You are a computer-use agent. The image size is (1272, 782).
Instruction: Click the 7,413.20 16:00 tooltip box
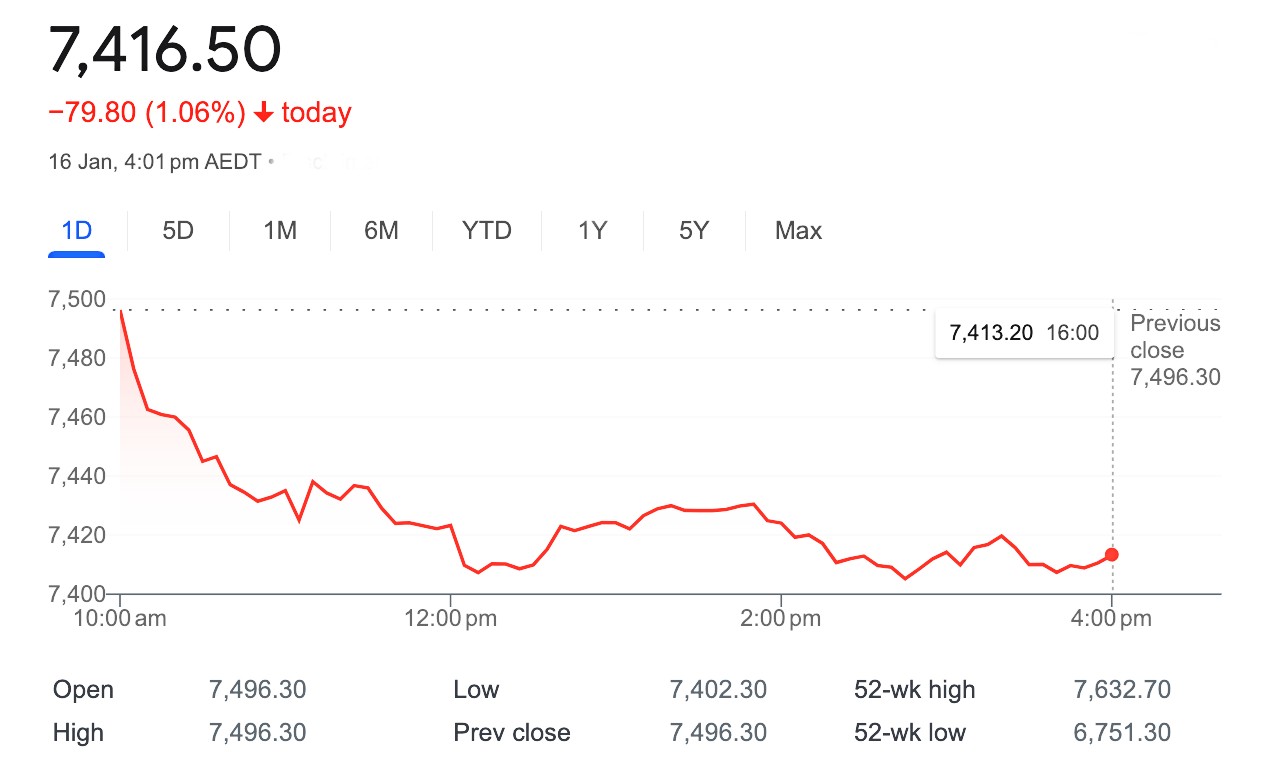pos(1024,333)
